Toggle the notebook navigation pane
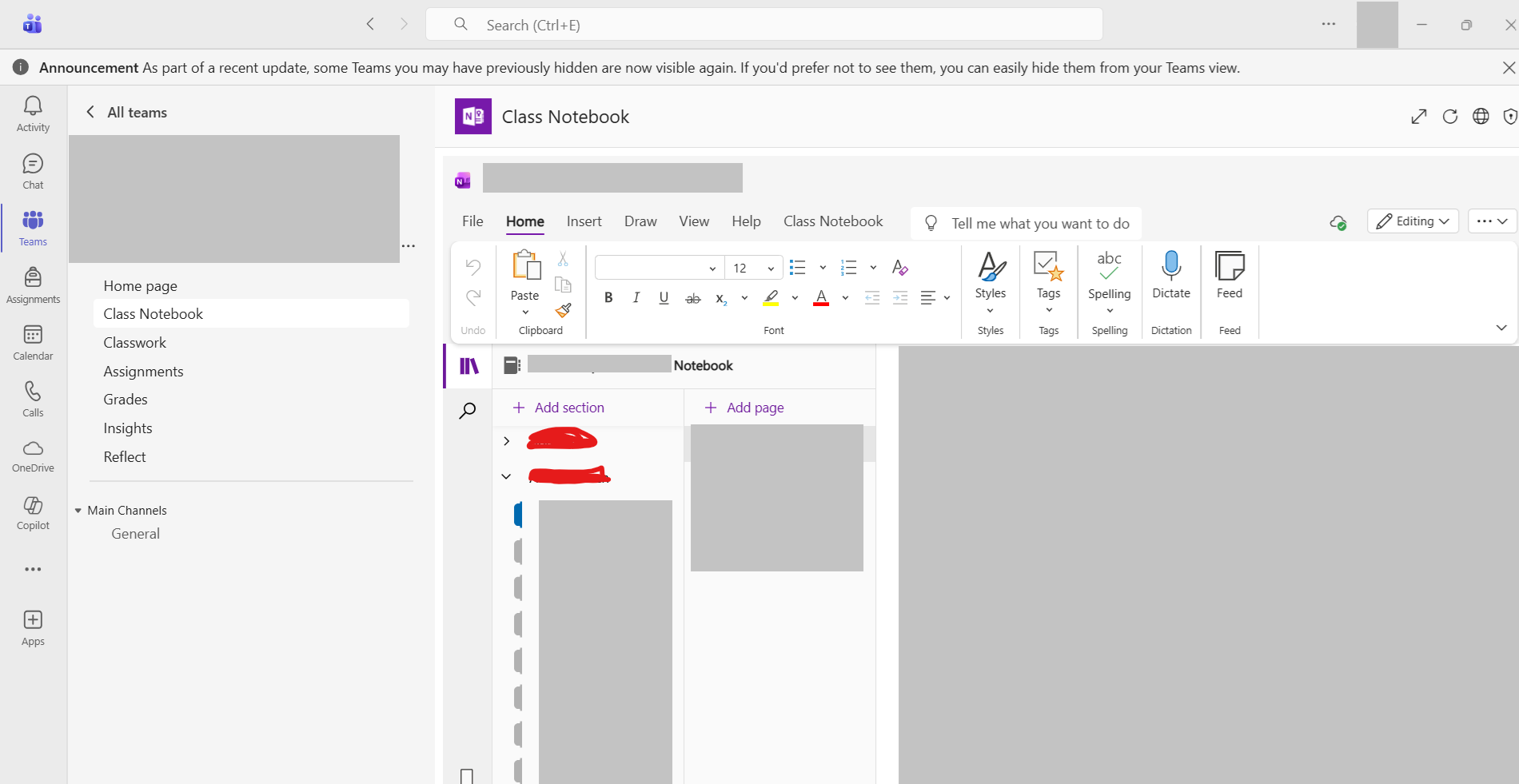The image size is (1519, 784). coord(469,366)
